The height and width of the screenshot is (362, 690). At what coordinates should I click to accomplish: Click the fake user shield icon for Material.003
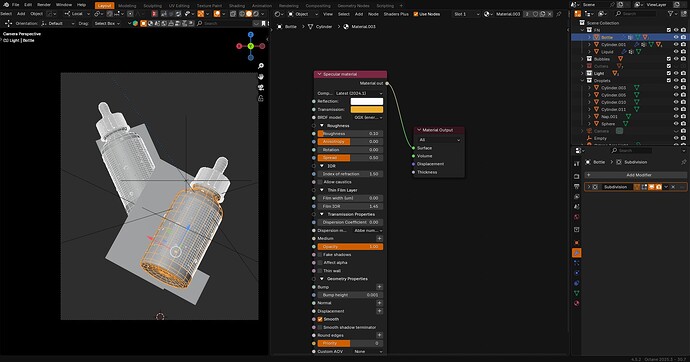(535, 14)
